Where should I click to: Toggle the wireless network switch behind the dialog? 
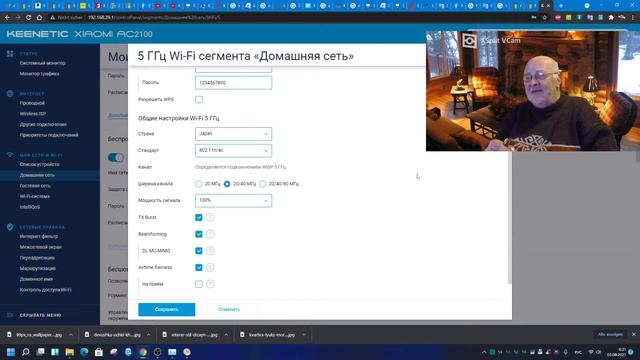tap(116, 158)
